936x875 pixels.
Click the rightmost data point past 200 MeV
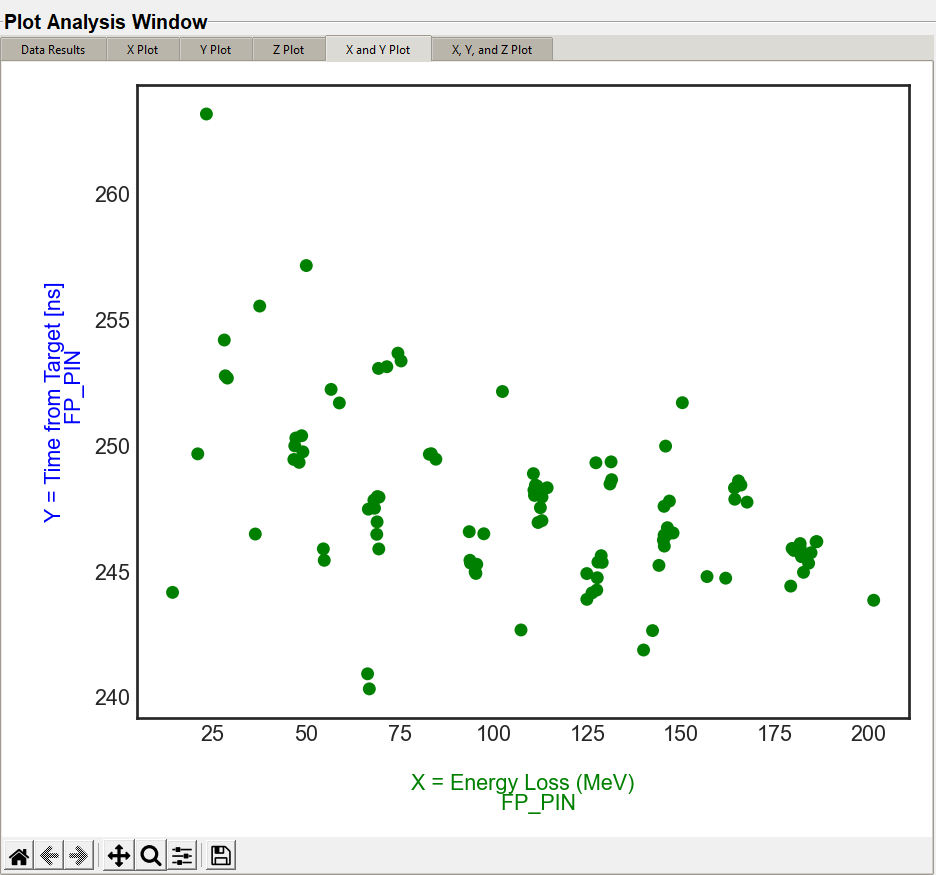(x=873, y=600)
